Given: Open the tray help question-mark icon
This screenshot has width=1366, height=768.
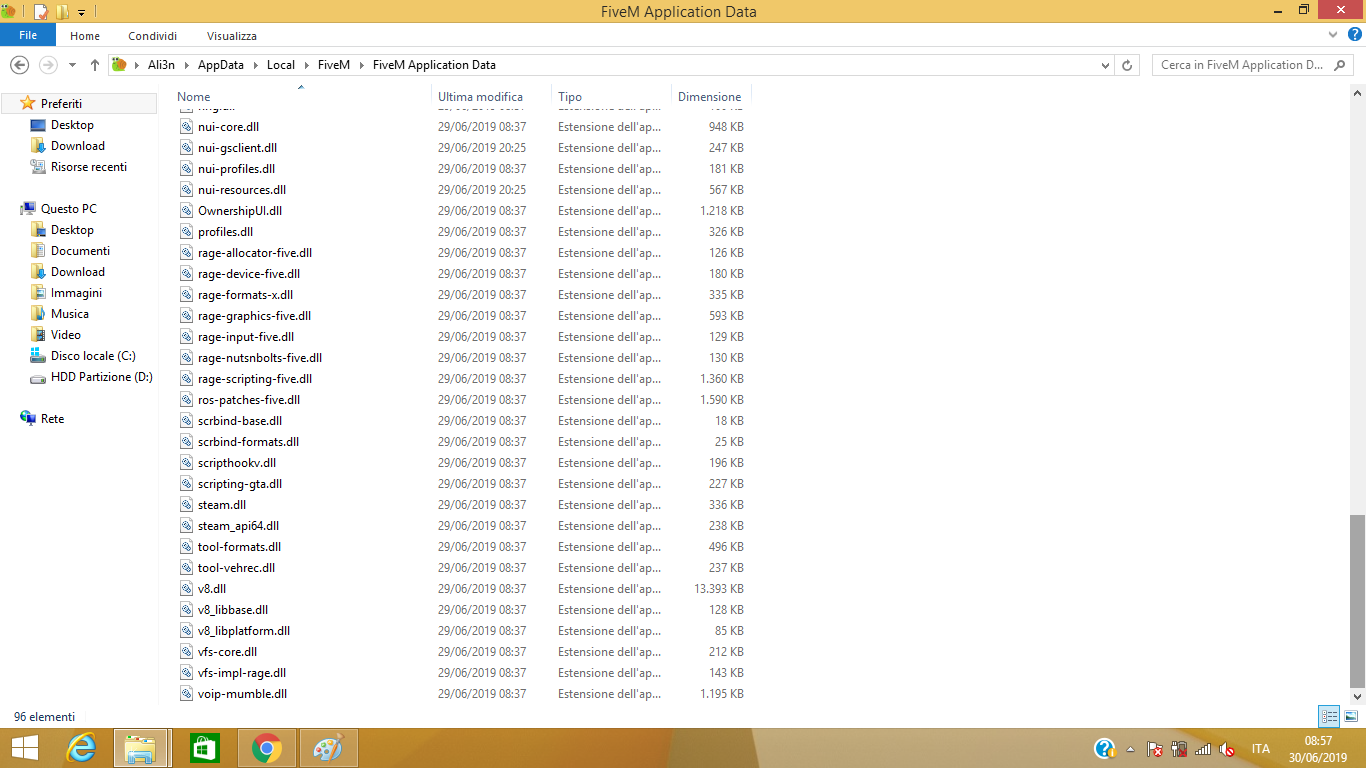Looking at the screenshot, I should tap(1105, 748).
